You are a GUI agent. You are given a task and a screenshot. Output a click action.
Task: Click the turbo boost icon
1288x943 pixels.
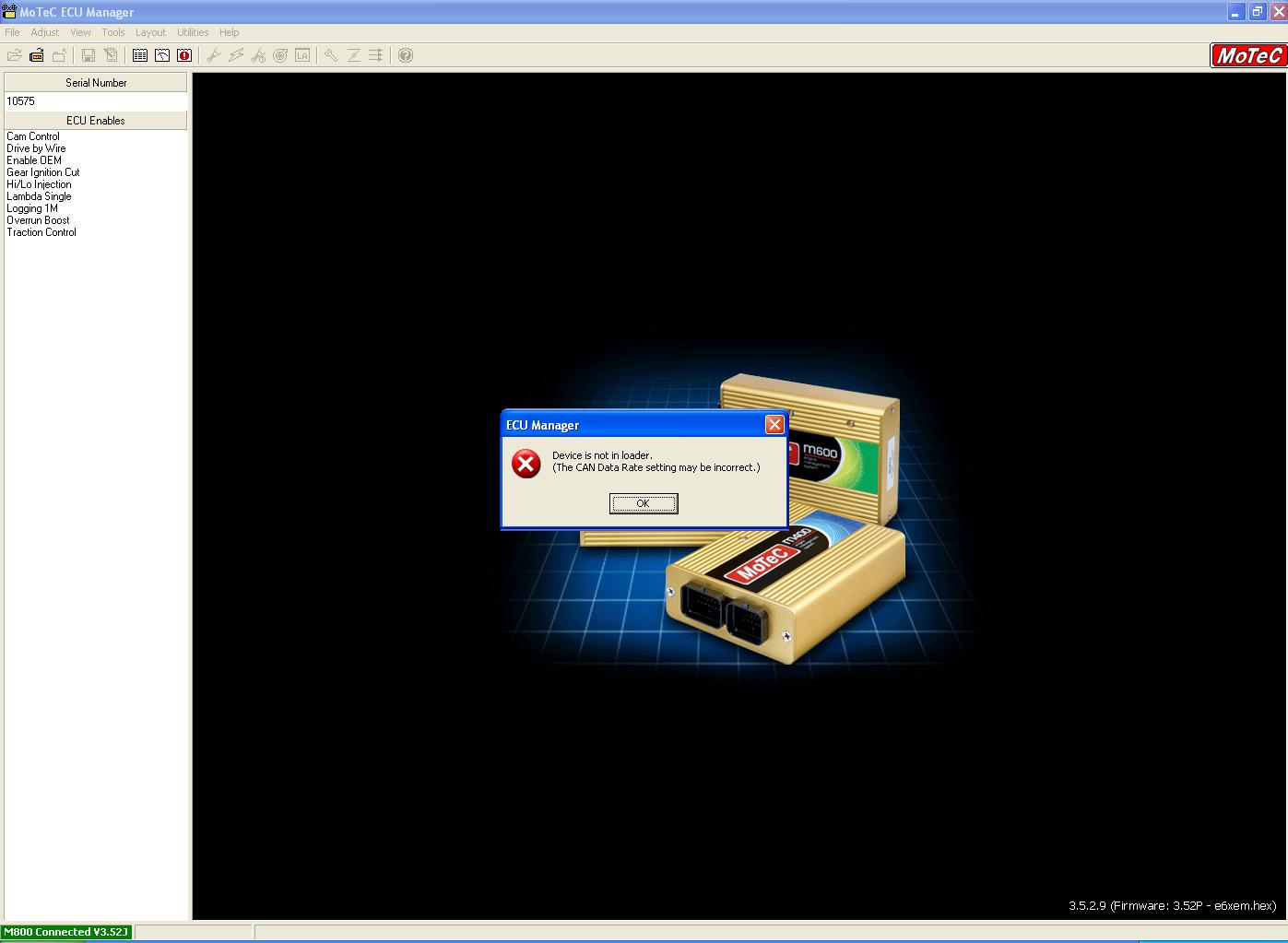280,55
